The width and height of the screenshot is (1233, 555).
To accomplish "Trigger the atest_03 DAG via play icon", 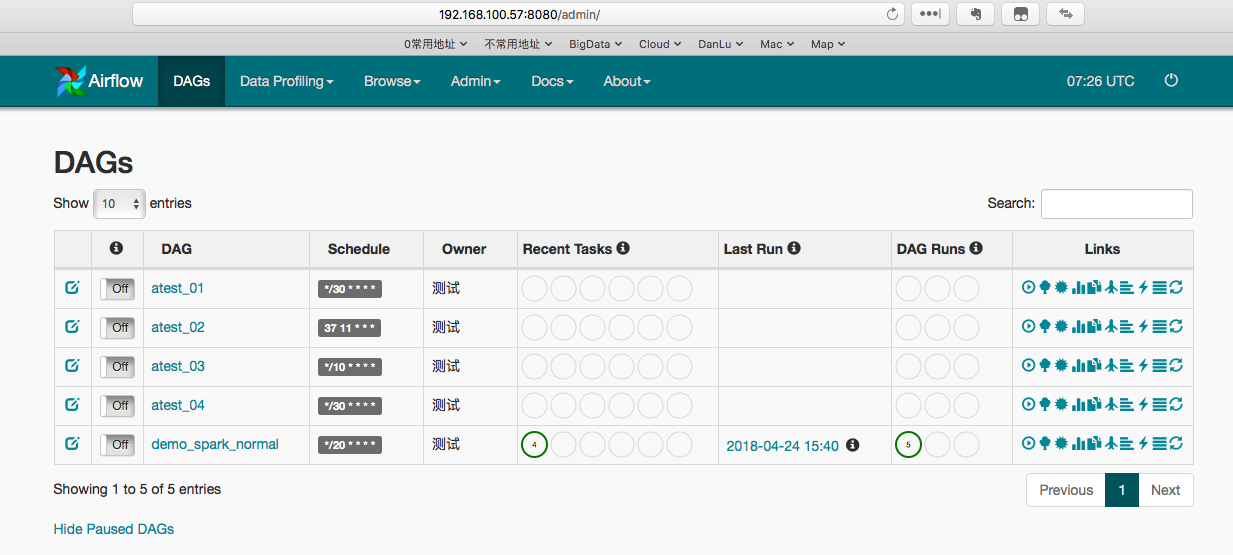I will [x=1028, y=365].
